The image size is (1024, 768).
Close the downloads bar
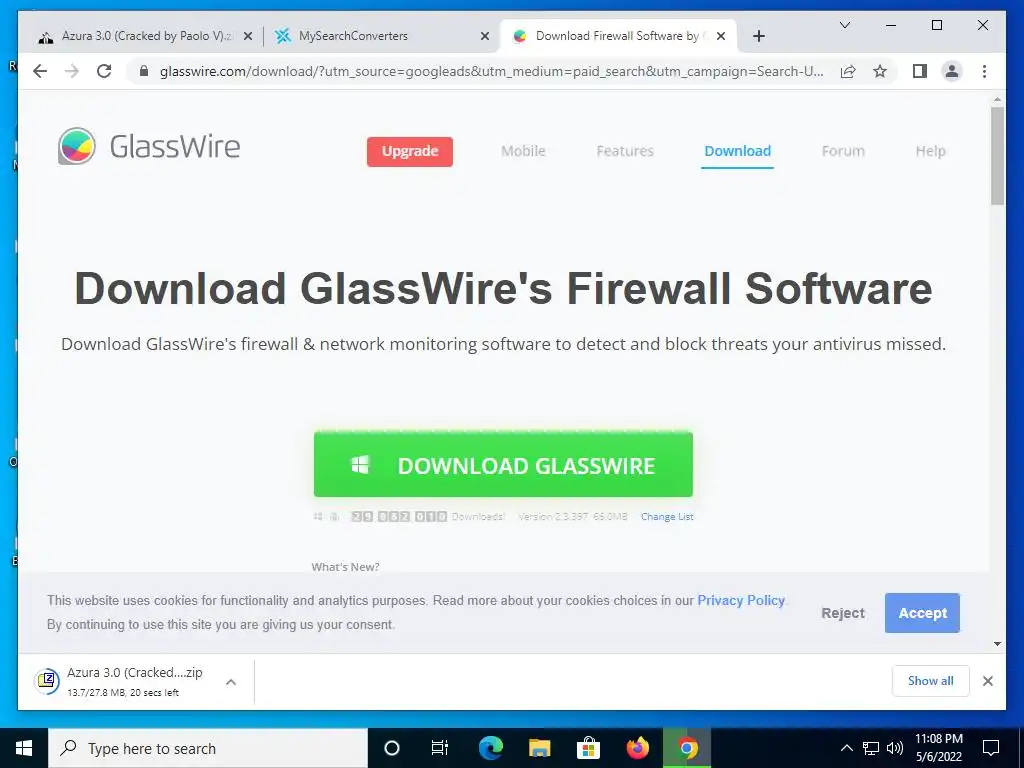coord(987,681)
